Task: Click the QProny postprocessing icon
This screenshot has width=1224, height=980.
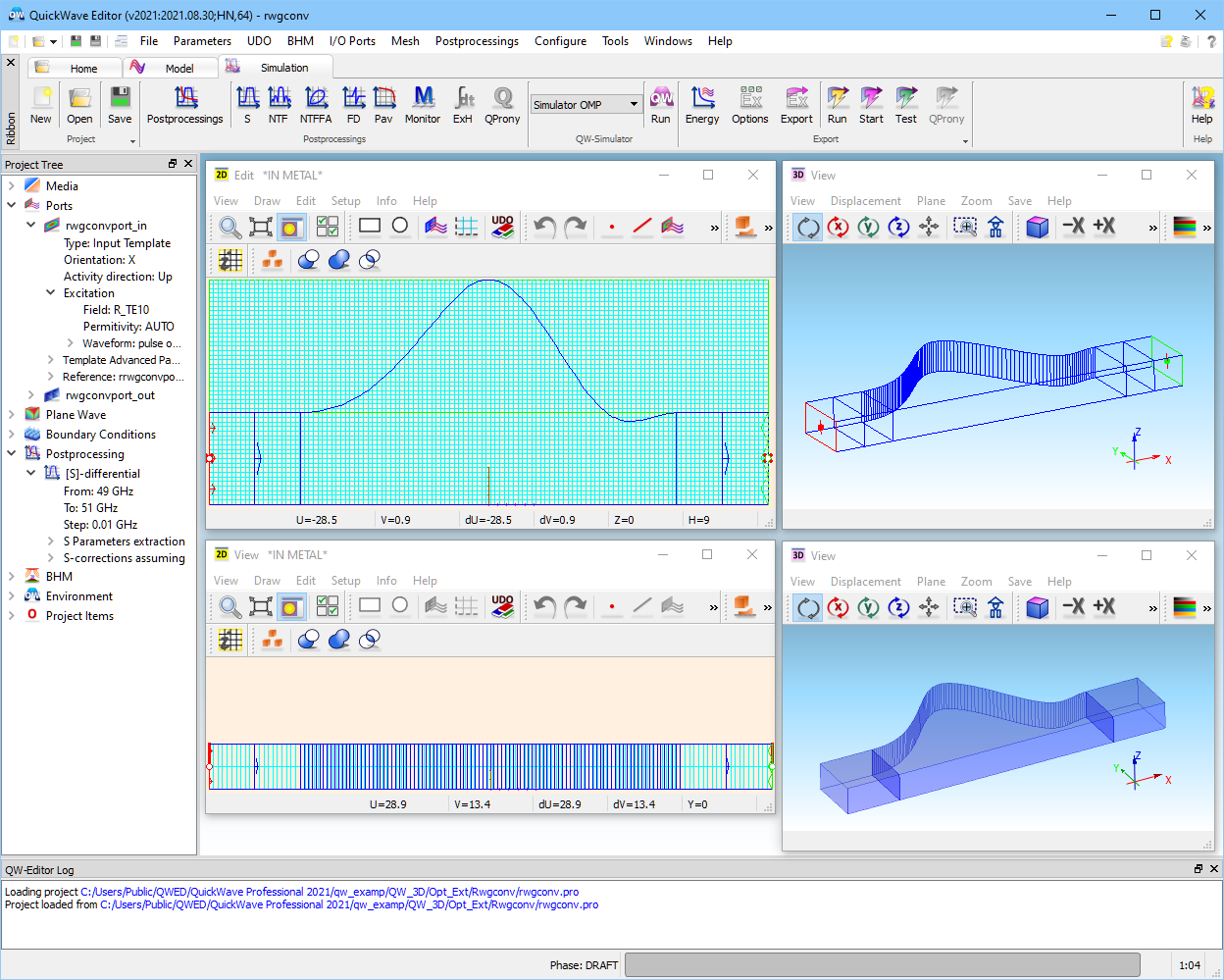Action: pos(502,104)
